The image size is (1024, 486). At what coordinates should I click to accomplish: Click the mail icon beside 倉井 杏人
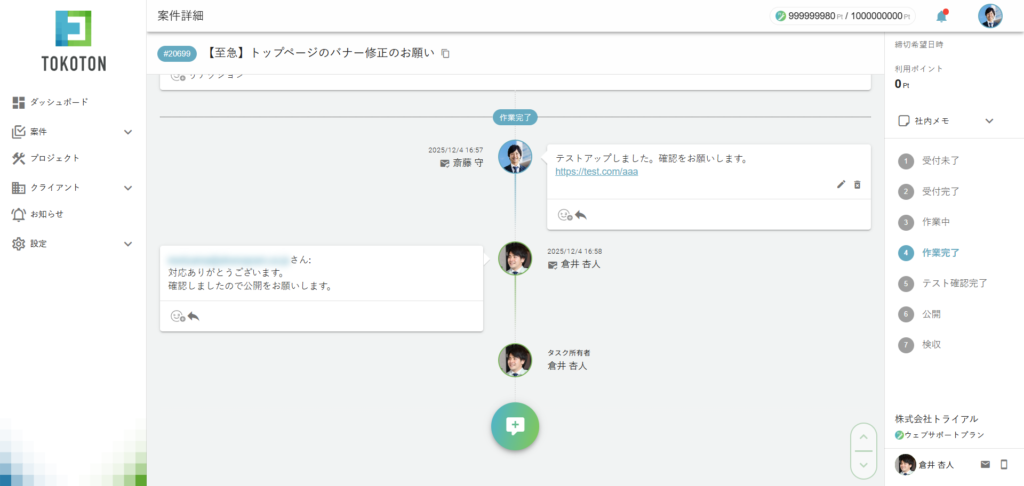tap(985, 464)
